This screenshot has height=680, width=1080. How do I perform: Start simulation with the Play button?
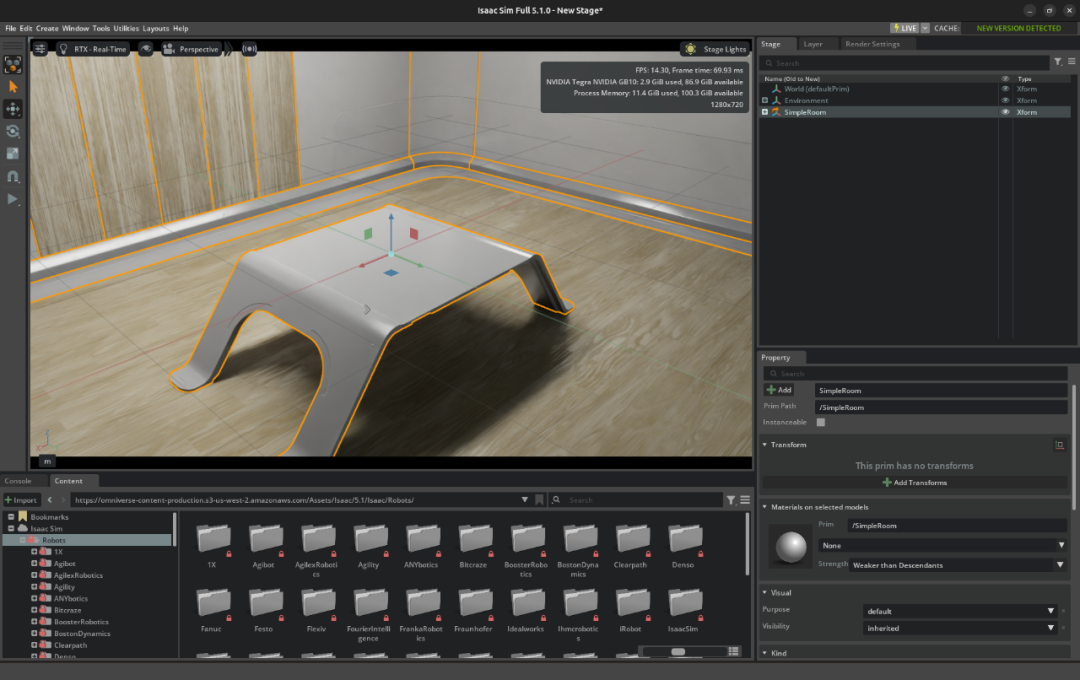click(x=12, y=199)
